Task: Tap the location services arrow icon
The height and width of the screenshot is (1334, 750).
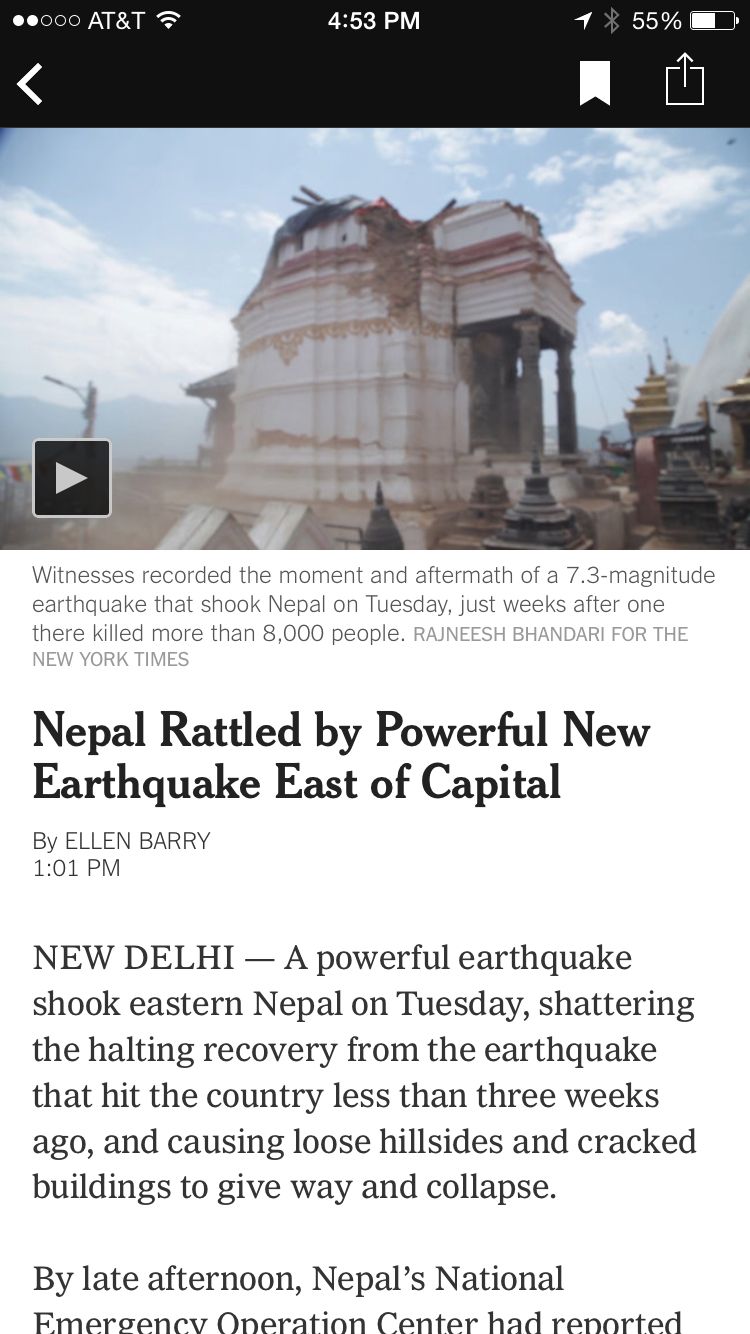Action: click(583, 20)
